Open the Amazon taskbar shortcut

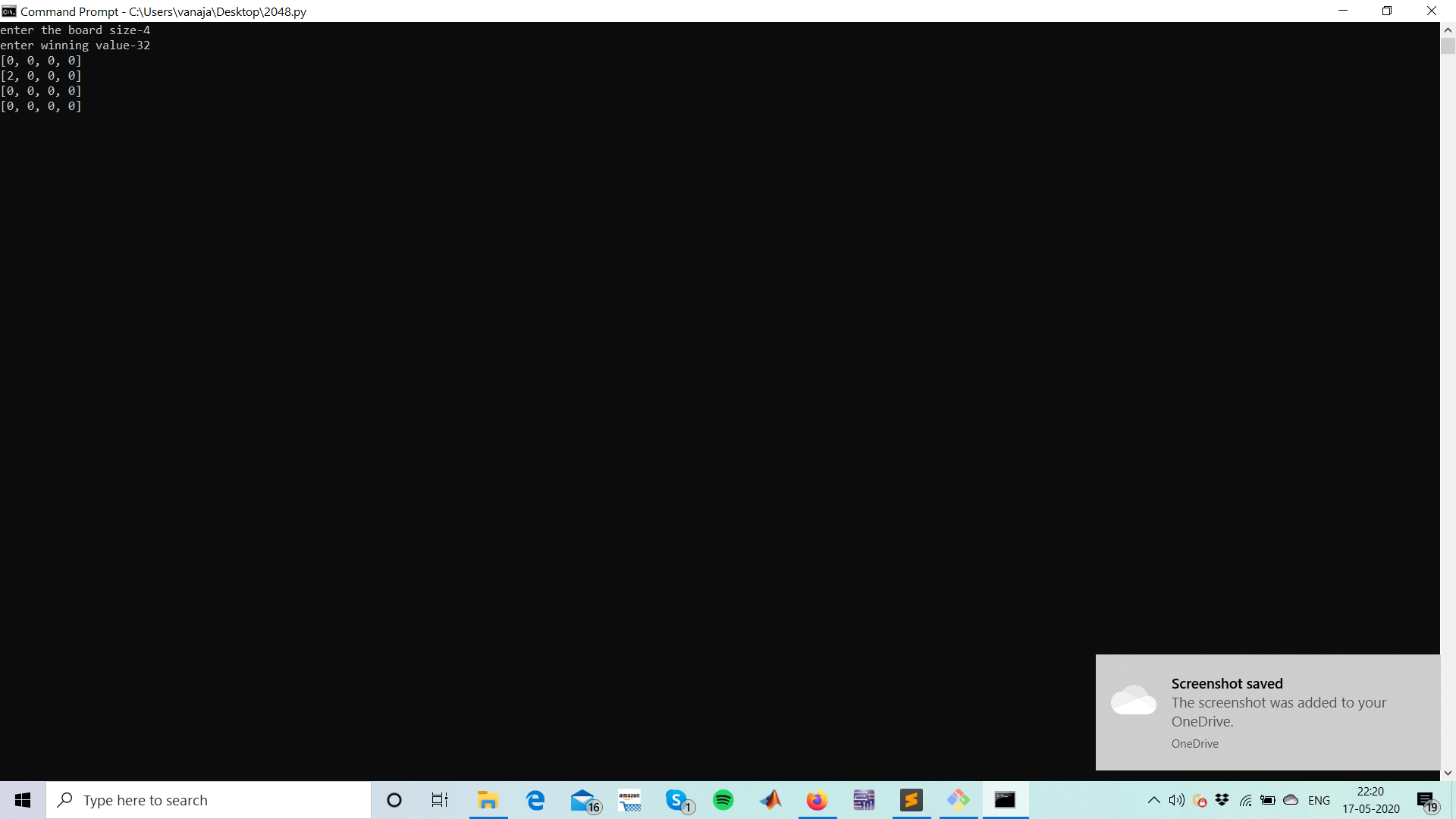(629, 800)
